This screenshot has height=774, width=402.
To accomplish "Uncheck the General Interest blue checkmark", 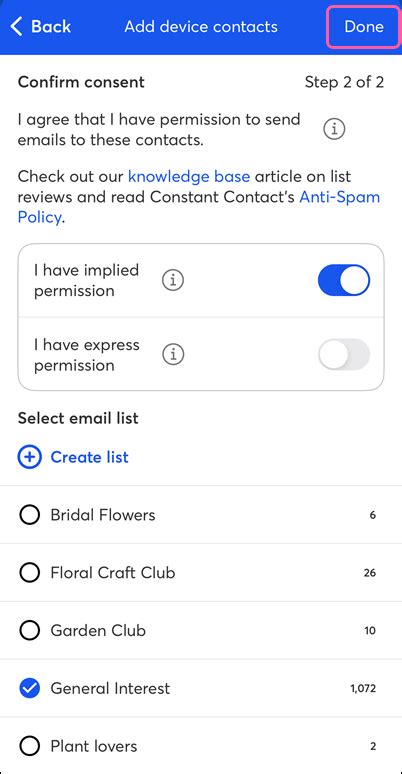I will [30, 688].
